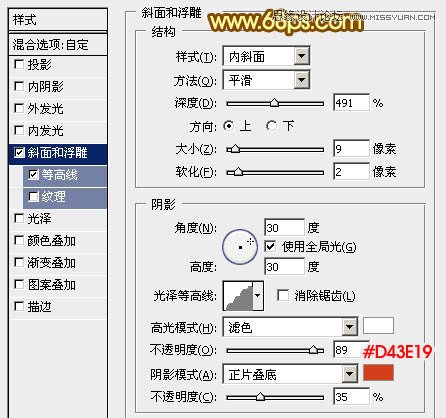Uncheck the 等高线 contour checkbox
Image resolution: width=446 pixels, height=418 pixels.
pyautogui.click(x=33, y=174)
